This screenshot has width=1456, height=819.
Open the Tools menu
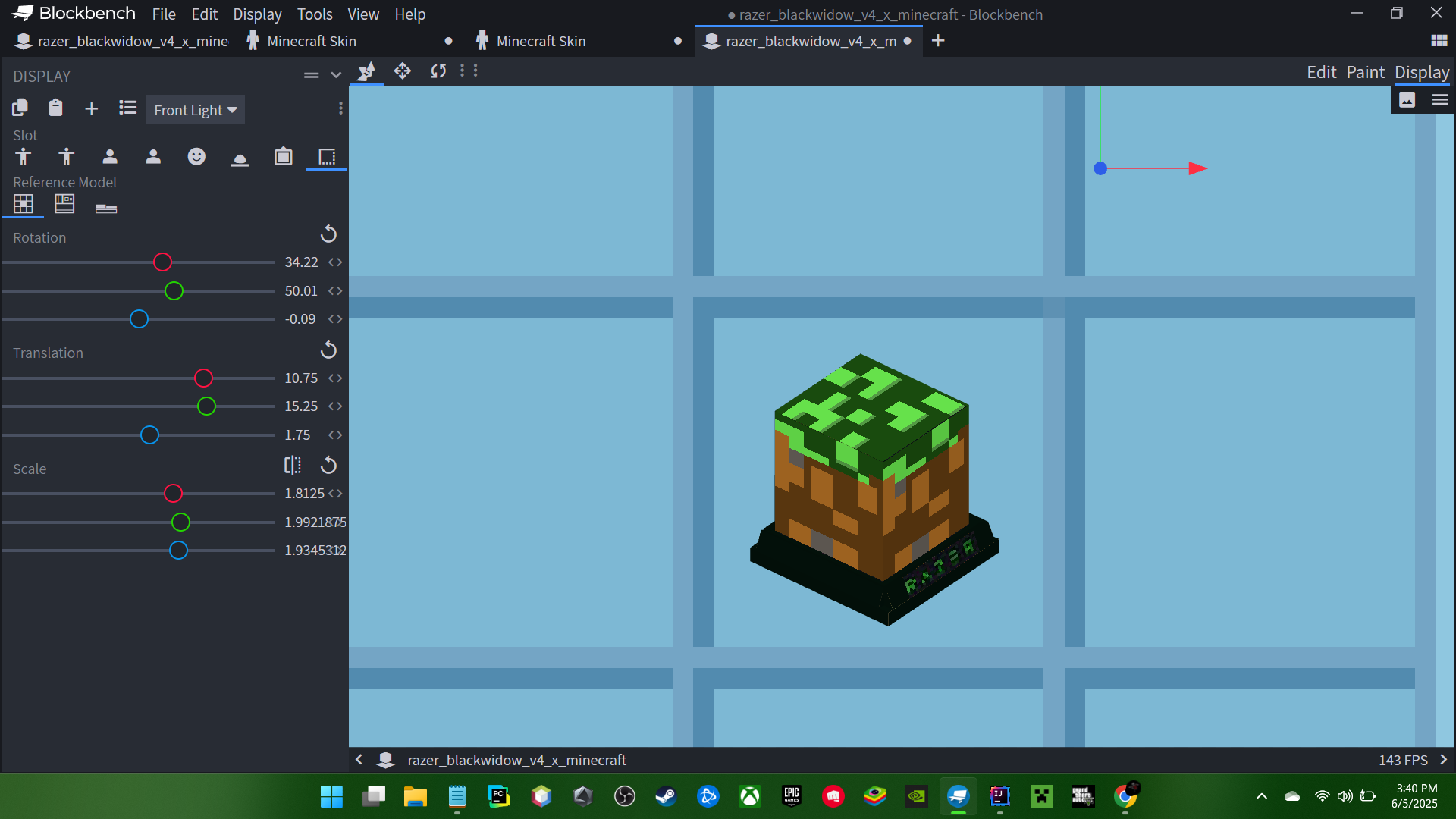coord(315,14)
